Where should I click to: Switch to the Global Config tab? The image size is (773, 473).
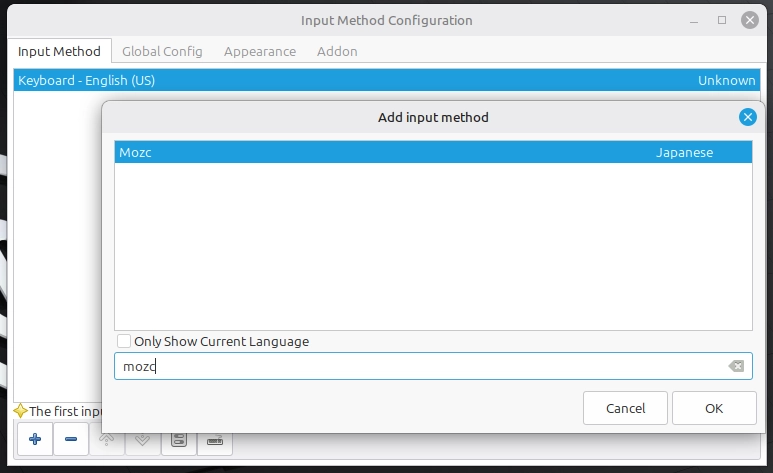(162, 51)
